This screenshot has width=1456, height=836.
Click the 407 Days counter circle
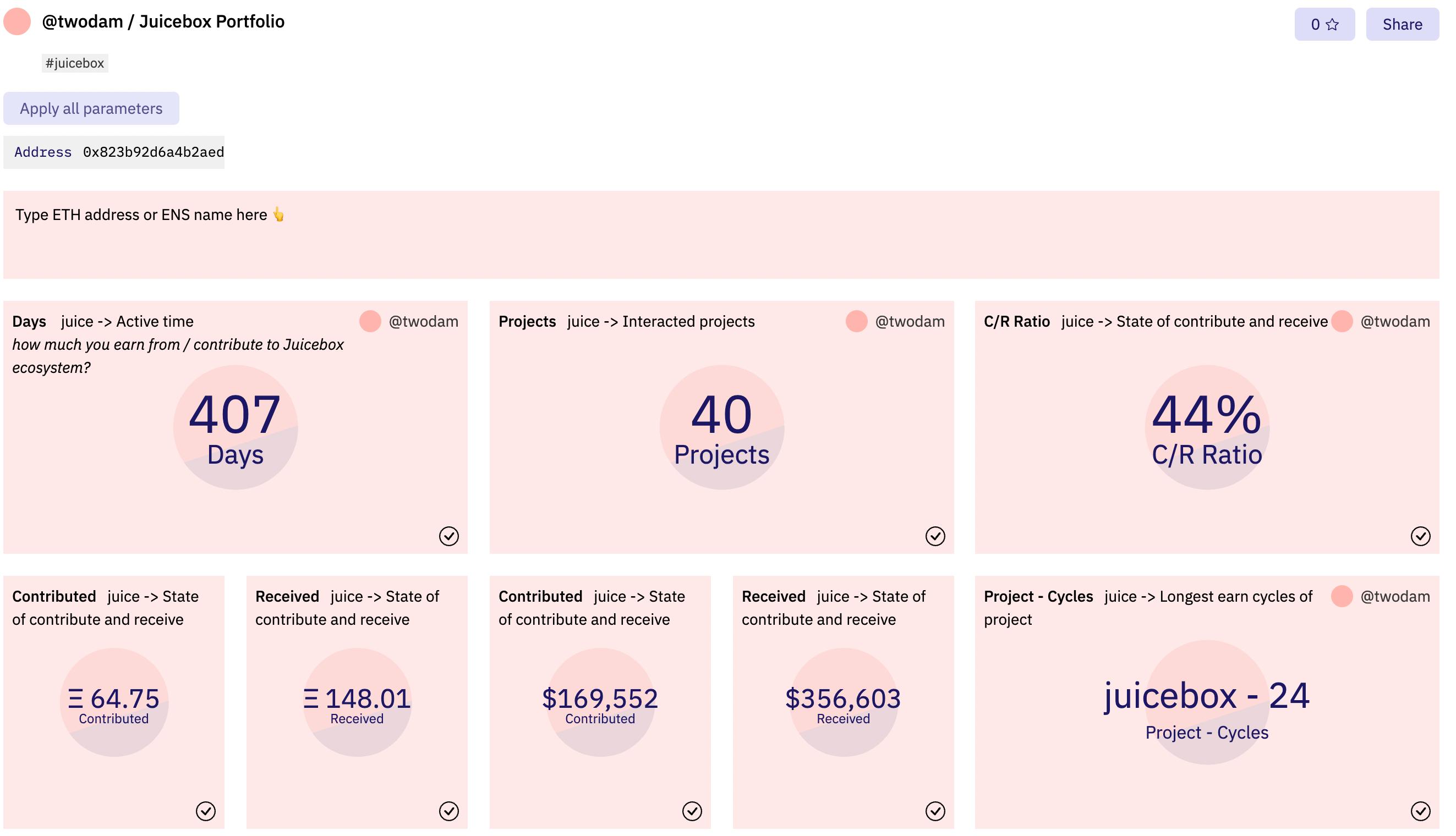coord(236,427)
